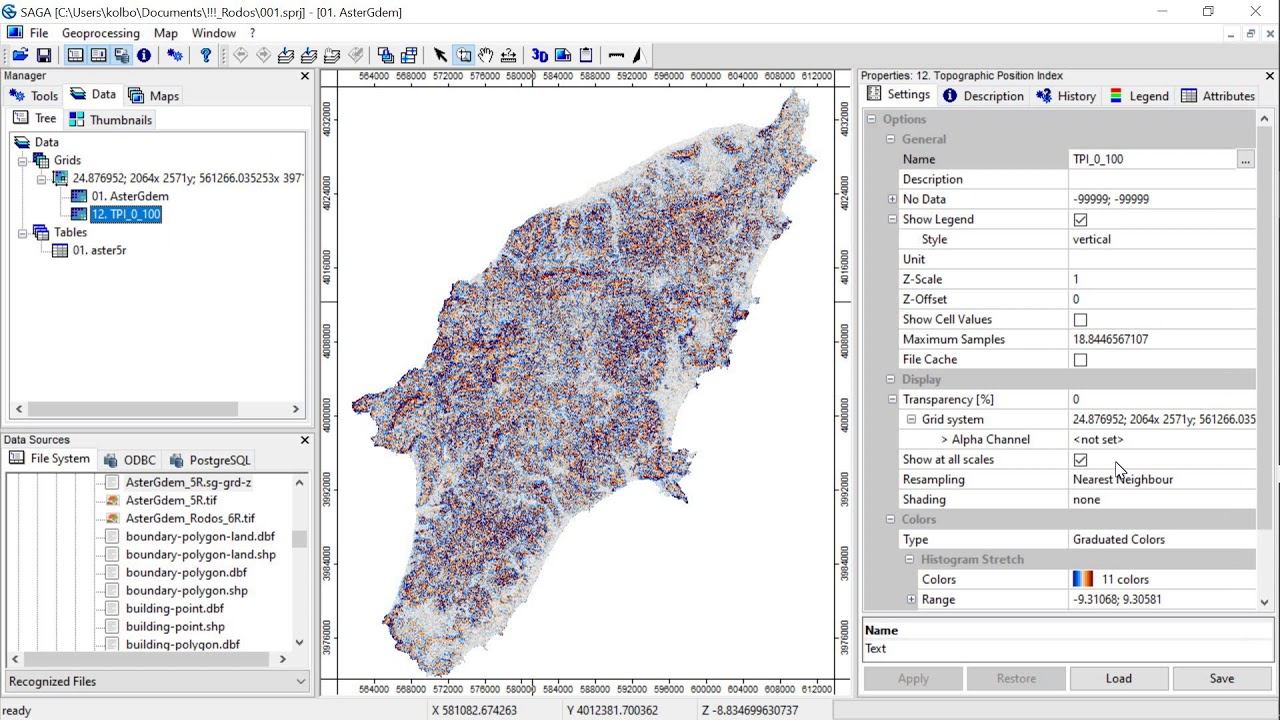Click the Save project toolbar icon
This screenshot has height=720, width=1280.
[44, 55]
